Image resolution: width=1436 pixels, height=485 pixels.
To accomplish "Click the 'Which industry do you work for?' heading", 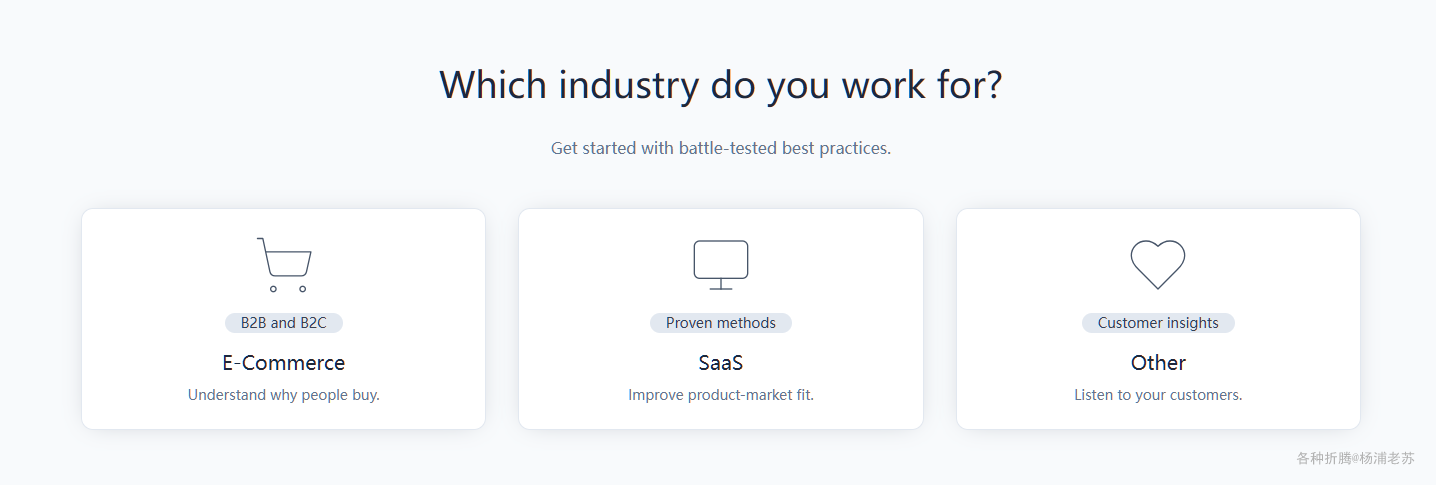I will (x=721, y=85).
